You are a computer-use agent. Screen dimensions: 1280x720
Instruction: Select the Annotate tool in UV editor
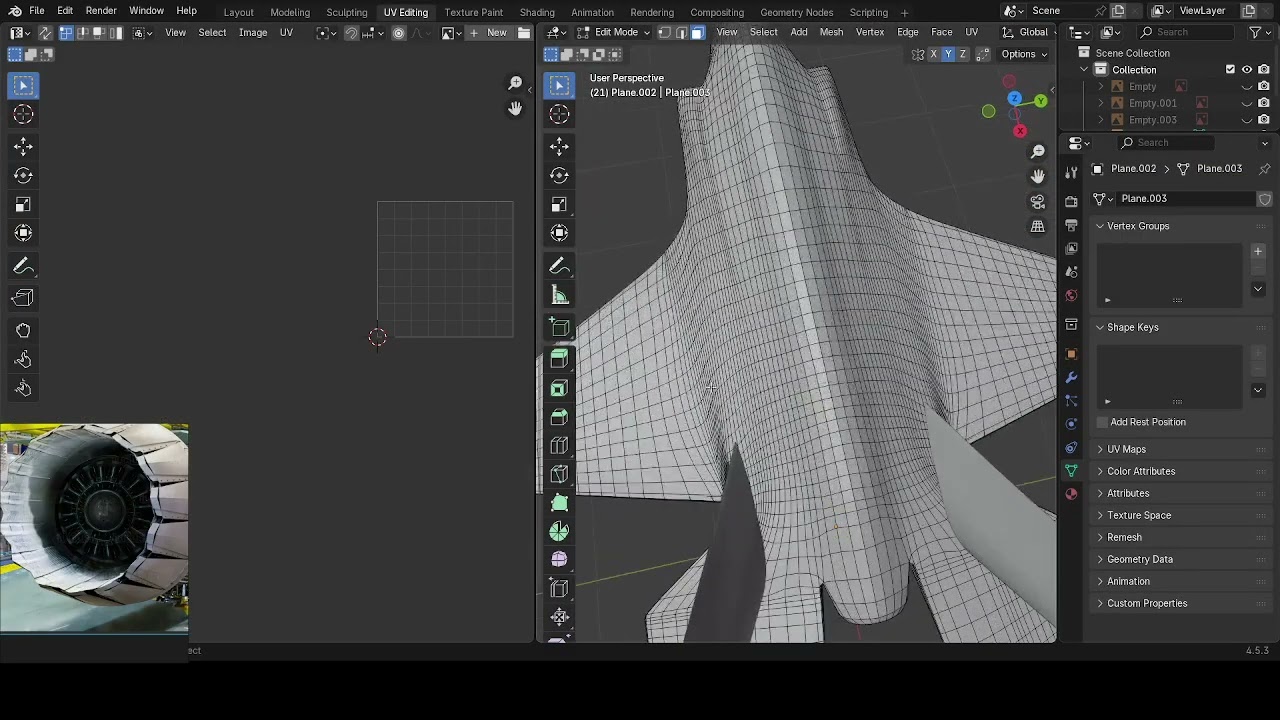(23, 267)
